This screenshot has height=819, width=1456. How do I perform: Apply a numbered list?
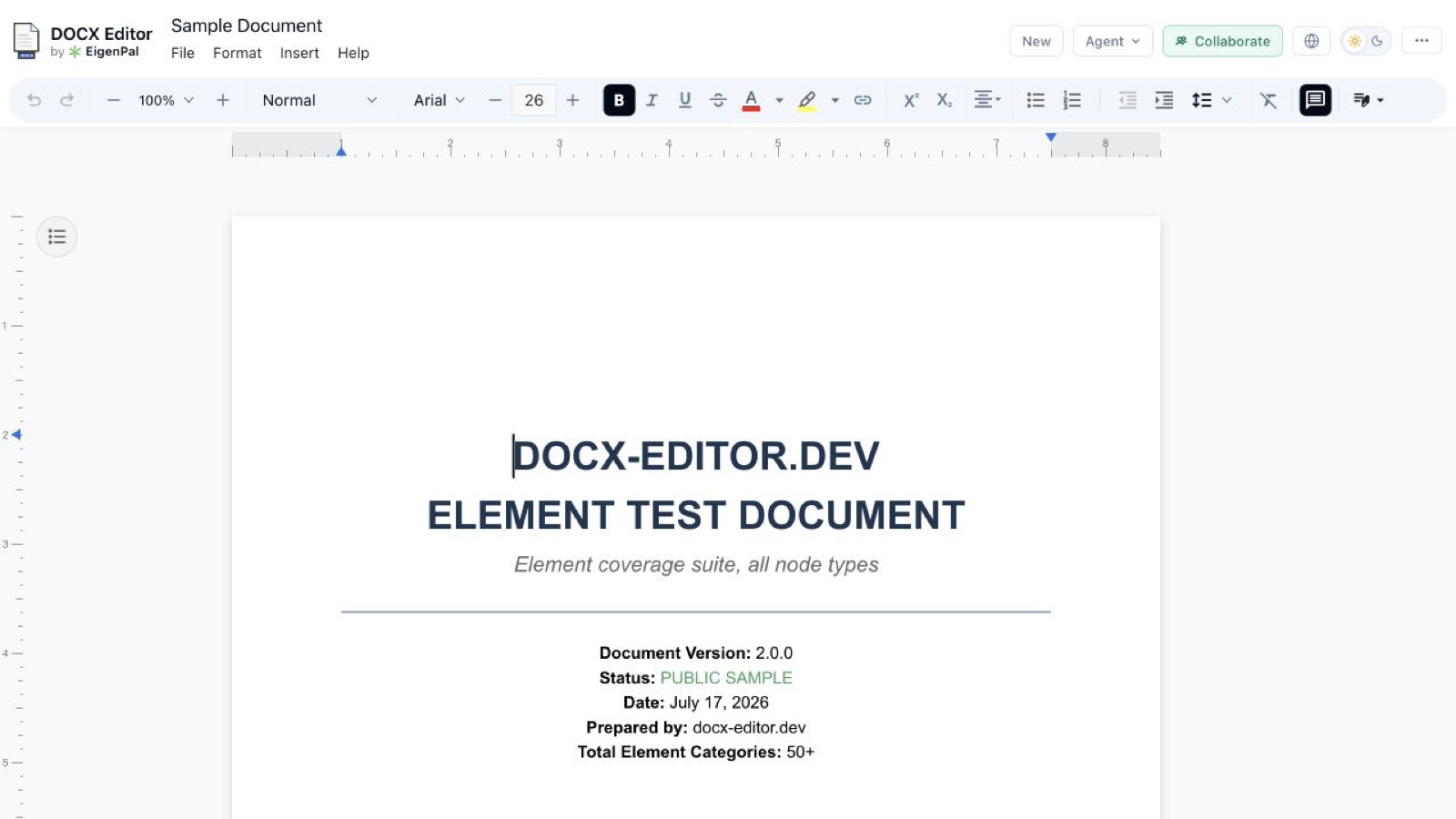click(1072, 100)
